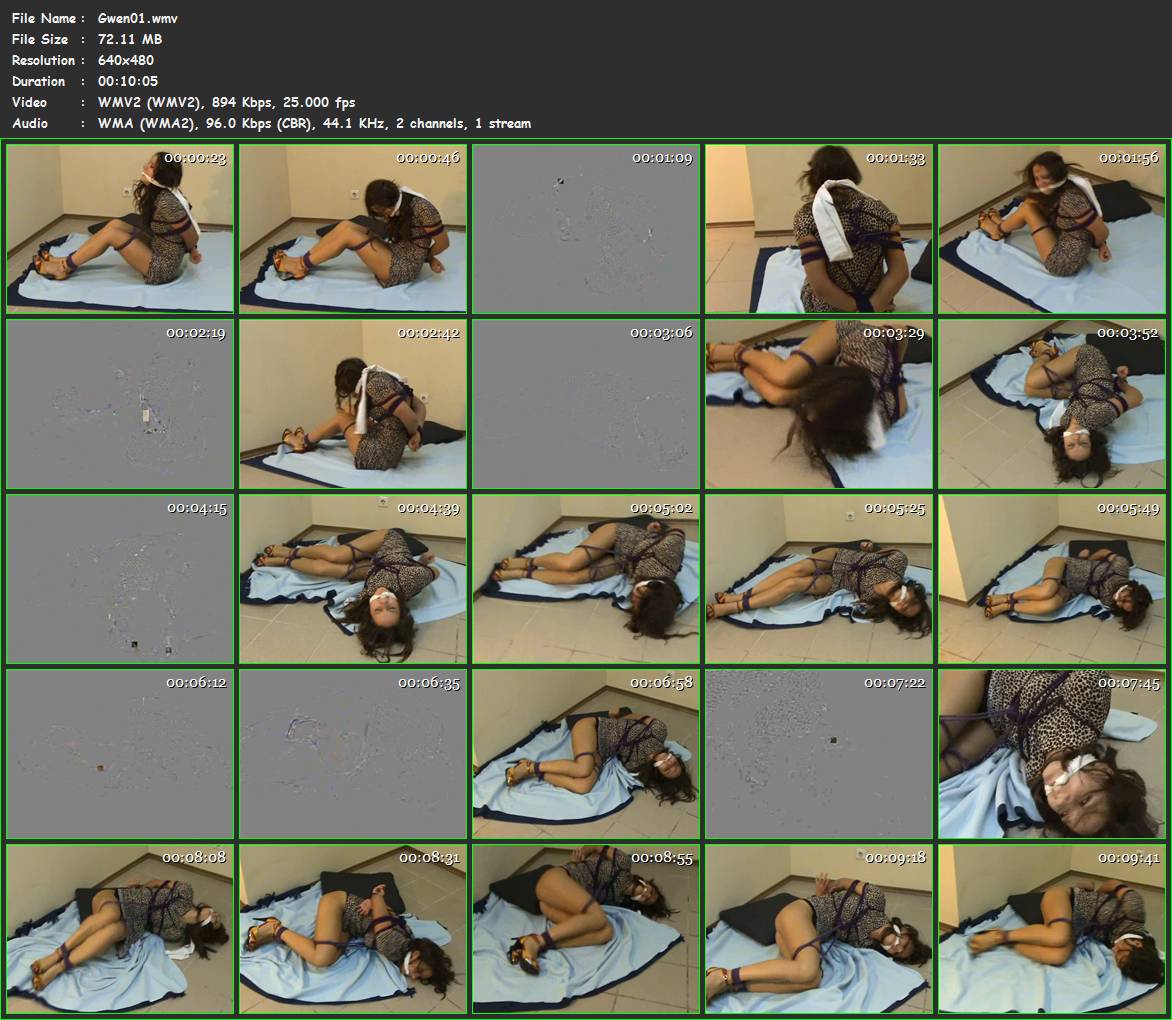Select the frame stamped 00:00:46
This screenshot has width=1172, height=1020.
[x=353, y=229]
